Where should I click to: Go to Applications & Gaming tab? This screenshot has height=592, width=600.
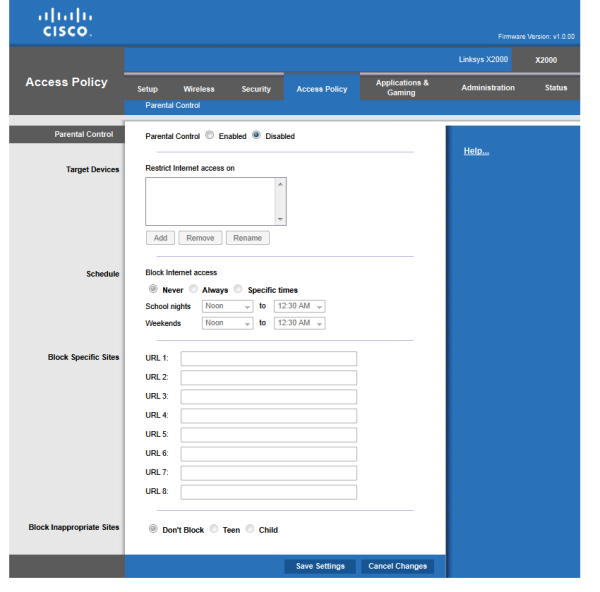click(402, 88)
